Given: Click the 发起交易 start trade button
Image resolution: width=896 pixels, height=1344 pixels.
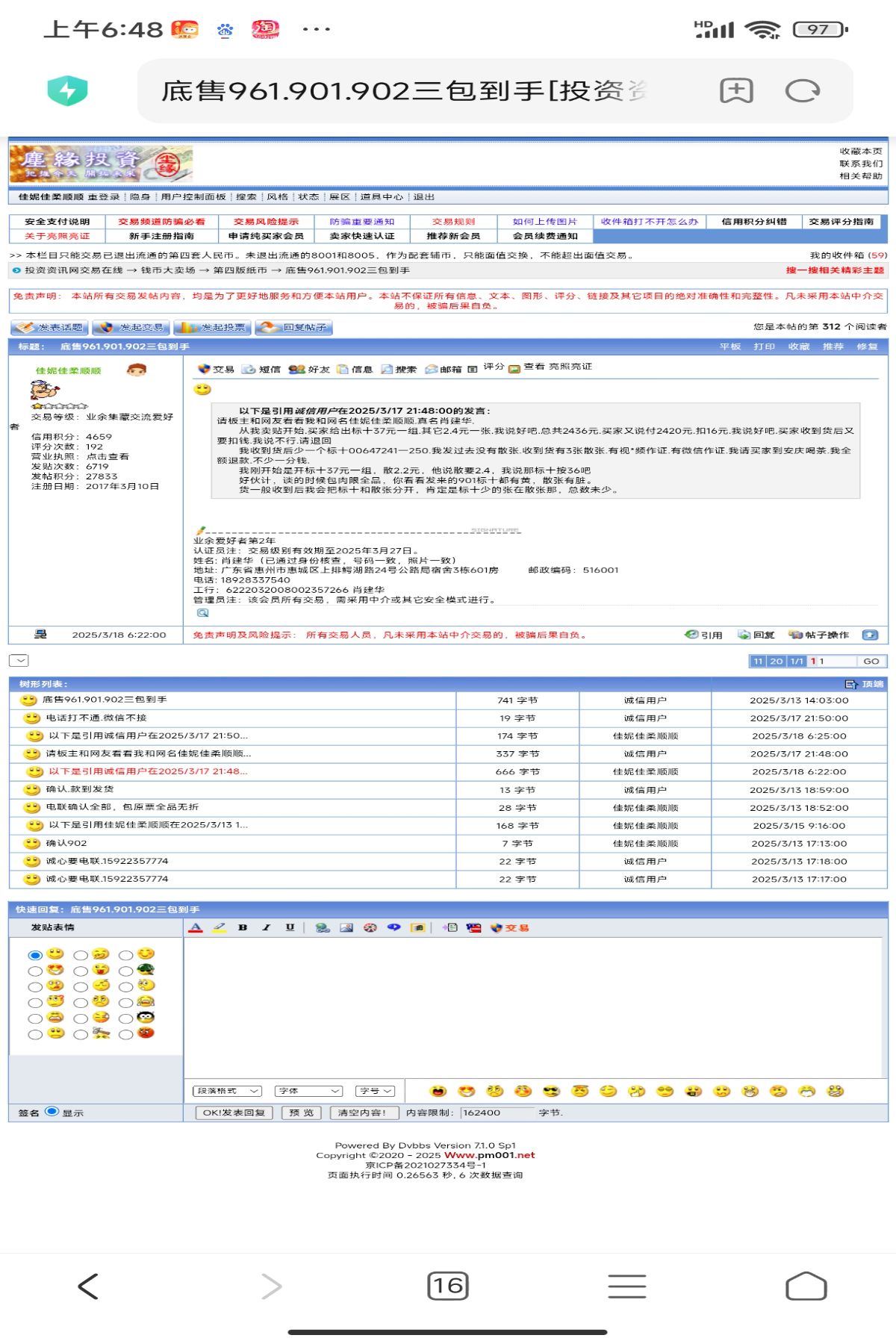Looking at the screenshot, I should tap(131, 327).
